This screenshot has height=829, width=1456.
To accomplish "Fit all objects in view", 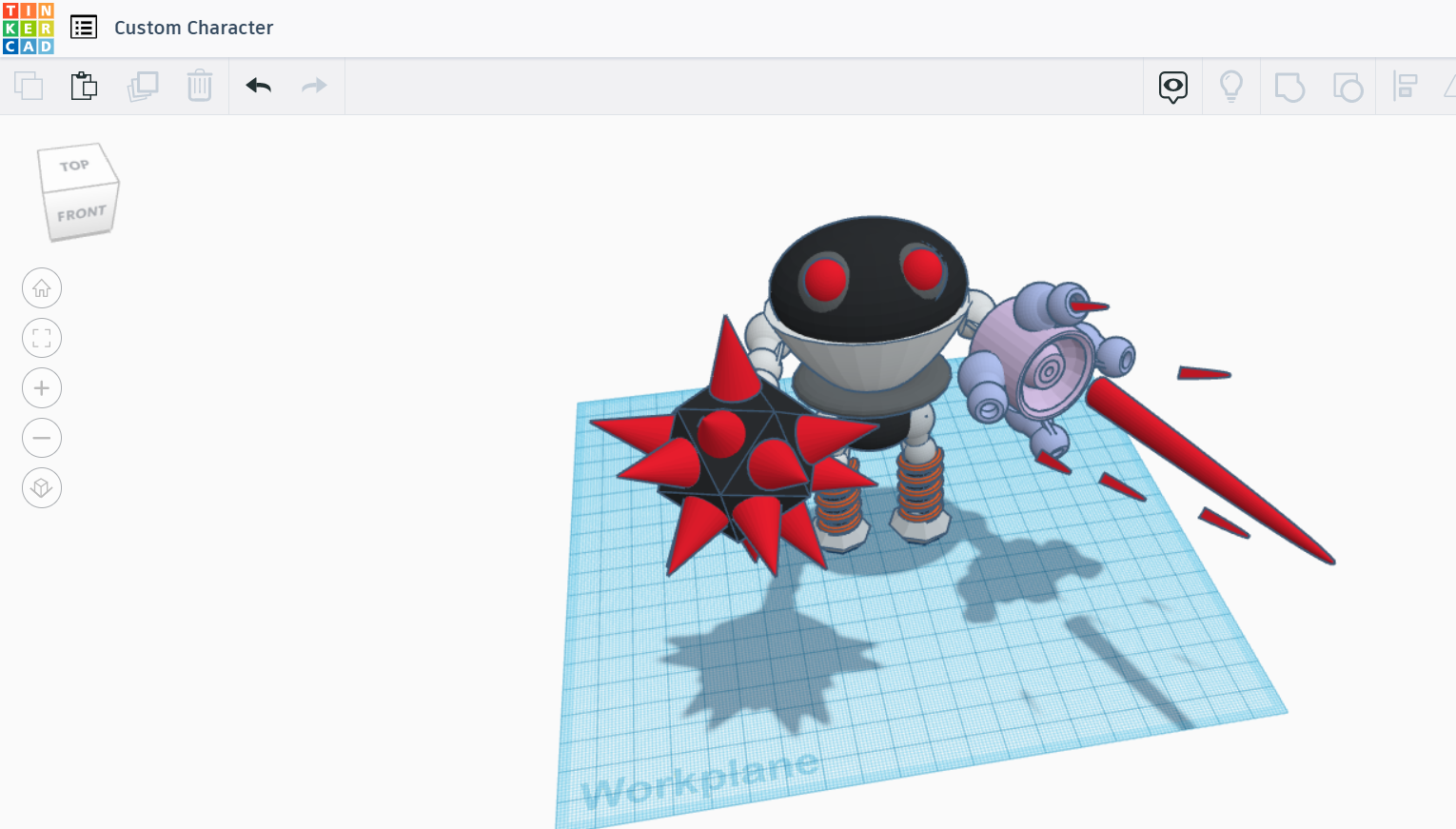I will click(42, 338).
